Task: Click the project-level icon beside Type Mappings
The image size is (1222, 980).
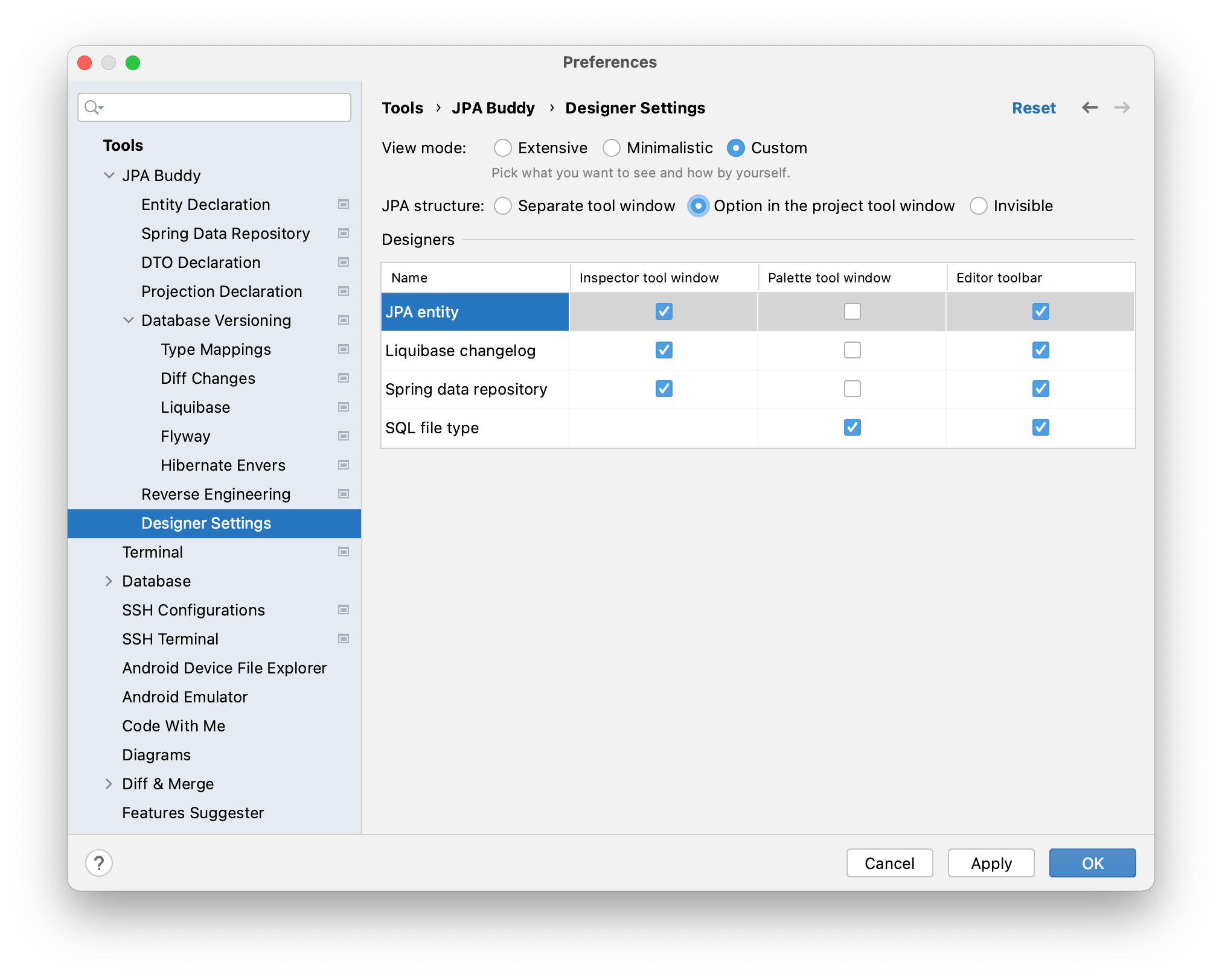Action: click(x=344, y=349)
